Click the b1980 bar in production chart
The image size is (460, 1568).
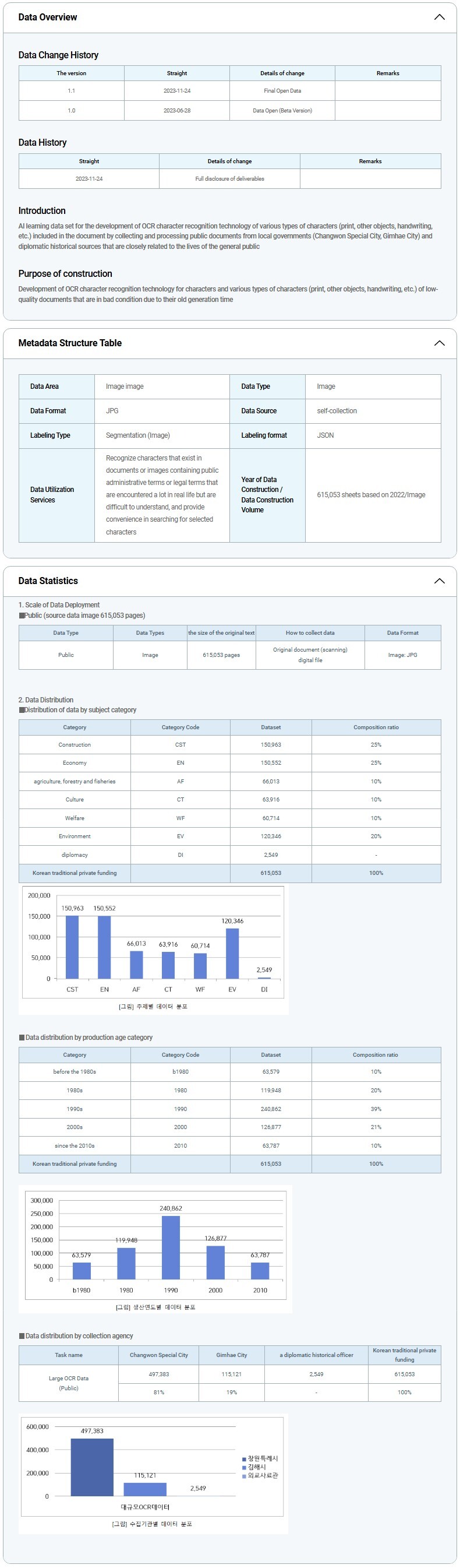(x=82, y=1270)
